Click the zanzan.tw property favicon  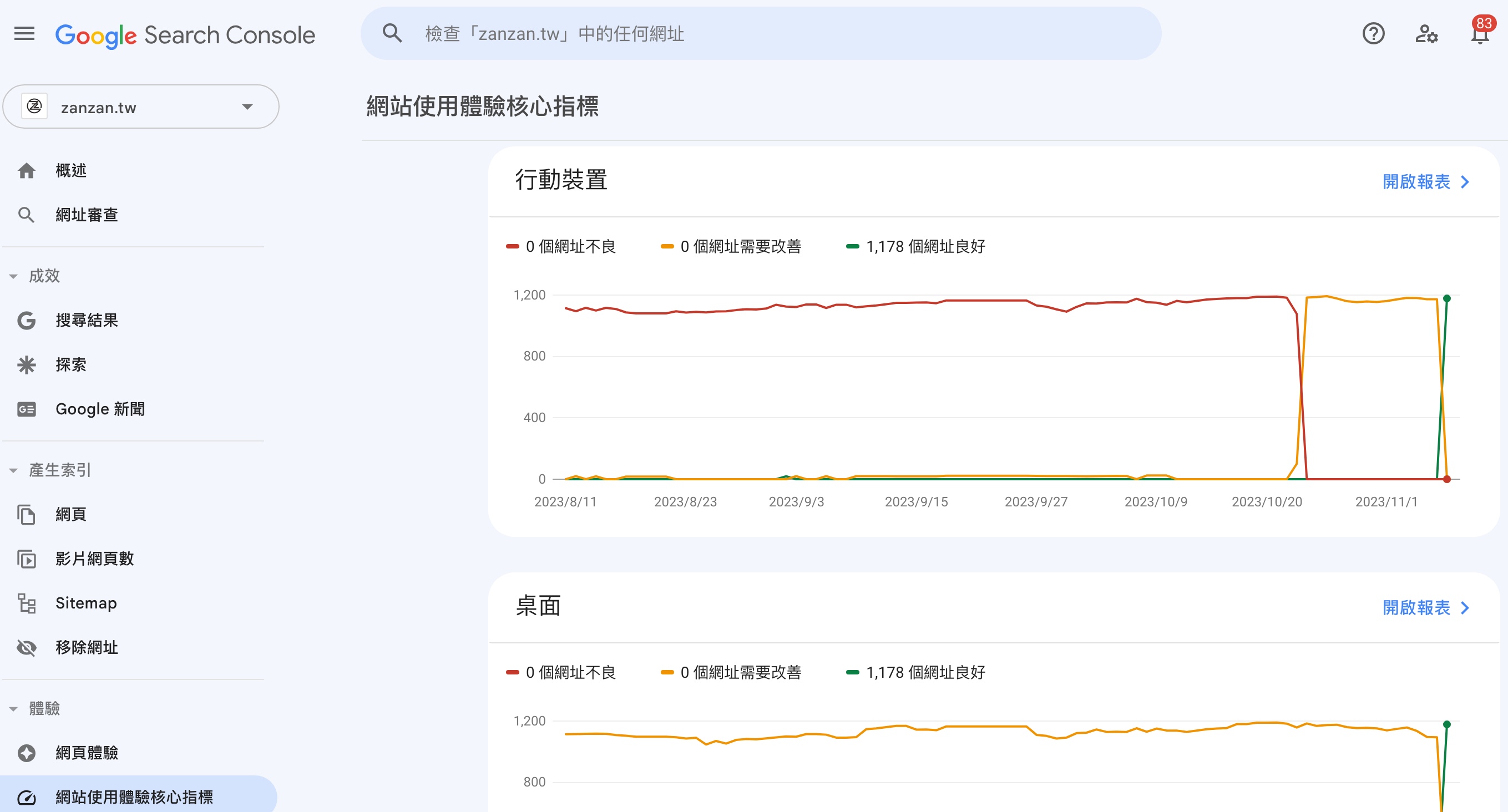tap(34, 106)
